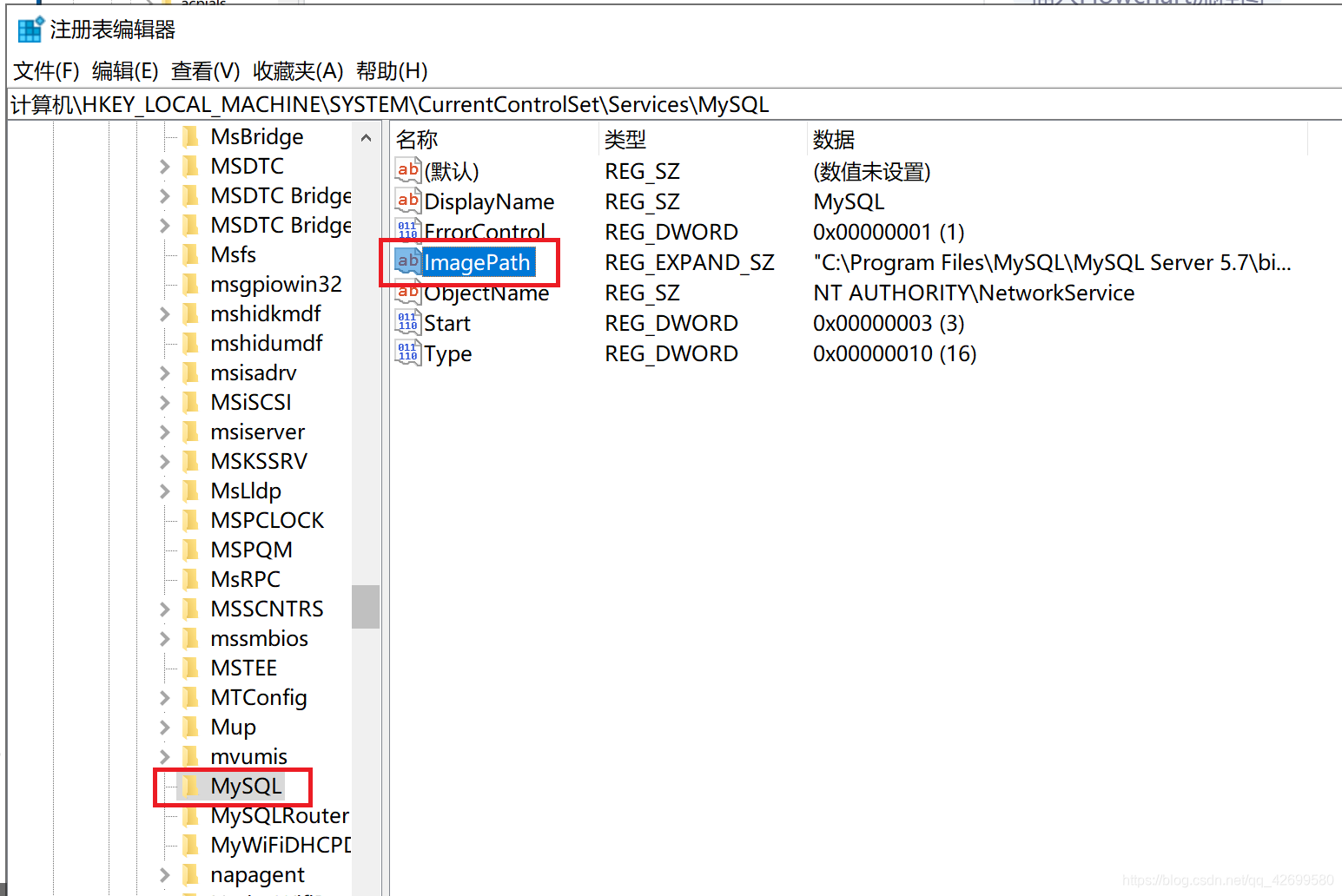Click the REG_EXPAND_SZ type cell
Screen dimensions: 1342x896
coord(690,262)
